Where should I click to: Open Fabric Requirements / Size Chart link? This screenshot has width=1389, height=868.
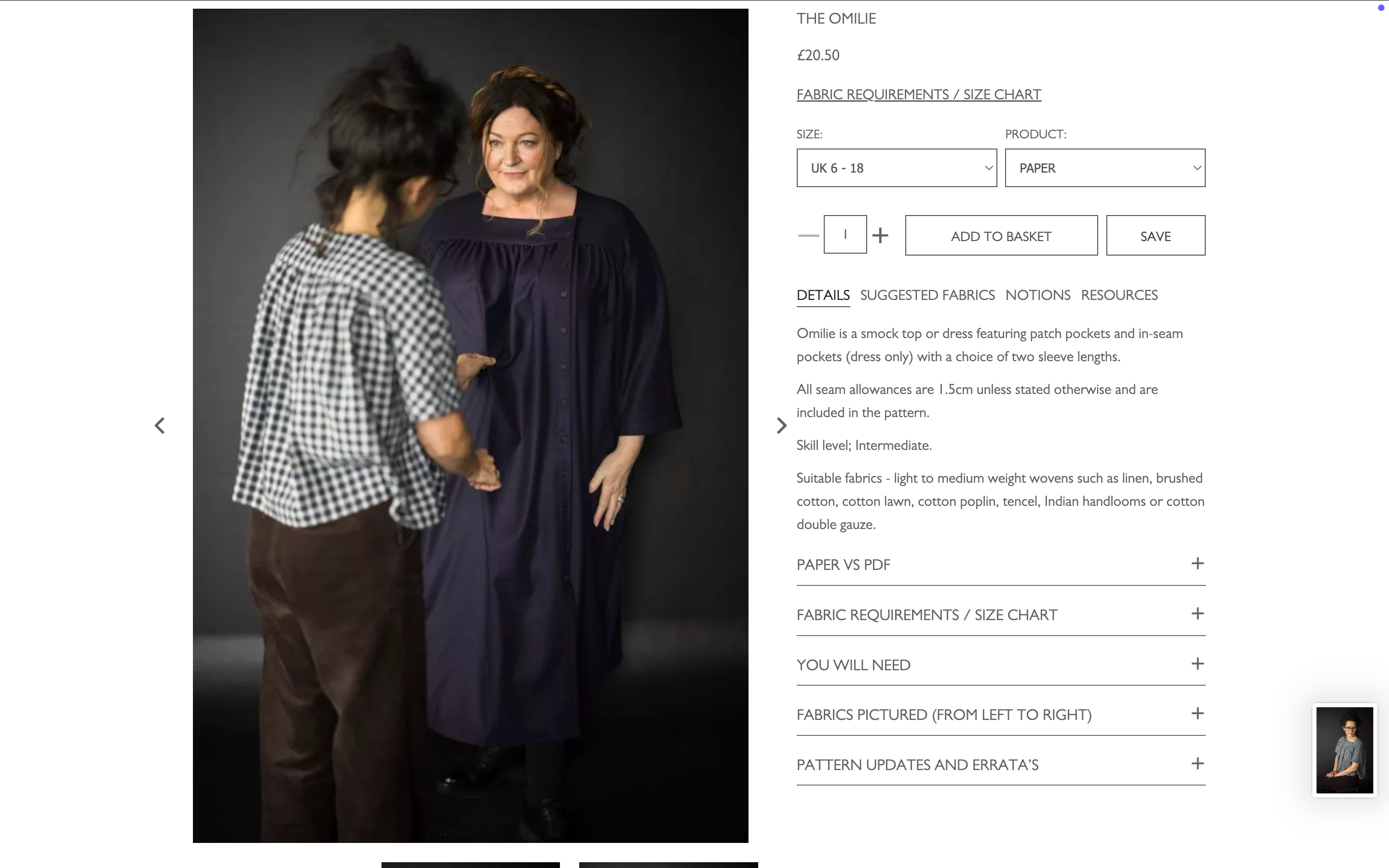(918, 94)
